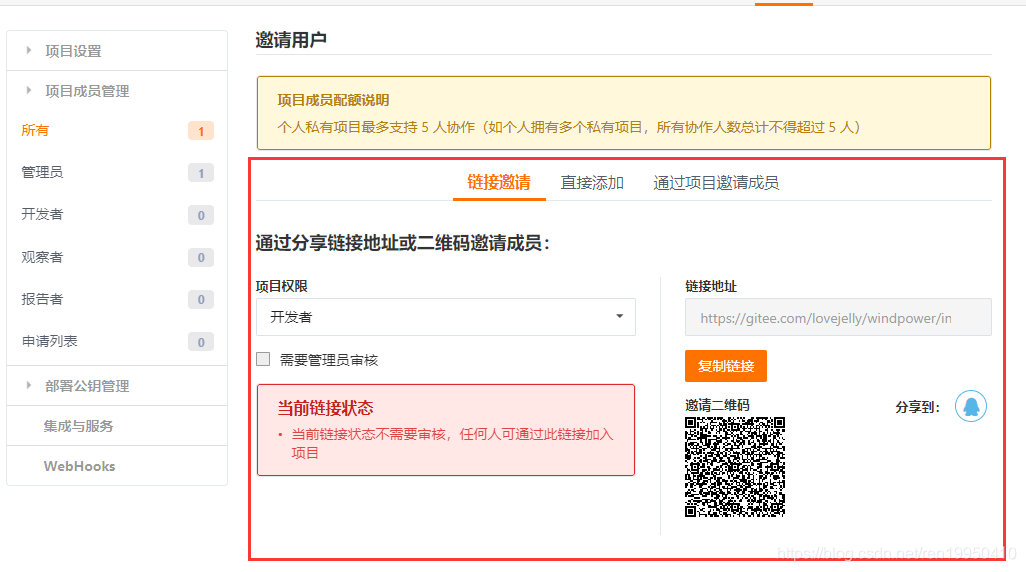Screen dimensions: 1026x572
Task: Click the 邀请用户 page title
Action: coord(291,40)
